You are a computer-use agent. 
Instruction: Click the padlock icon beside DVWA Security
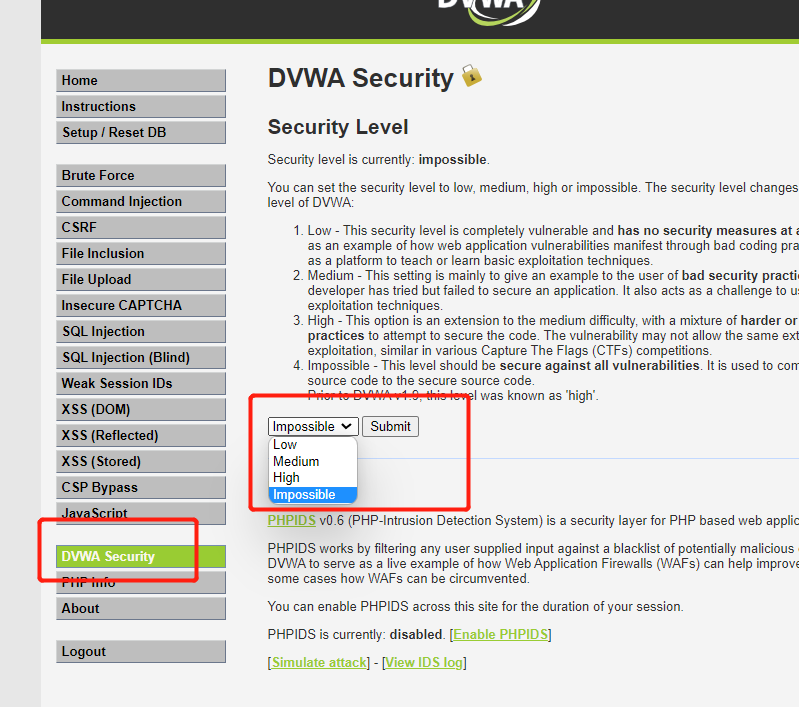471,76
